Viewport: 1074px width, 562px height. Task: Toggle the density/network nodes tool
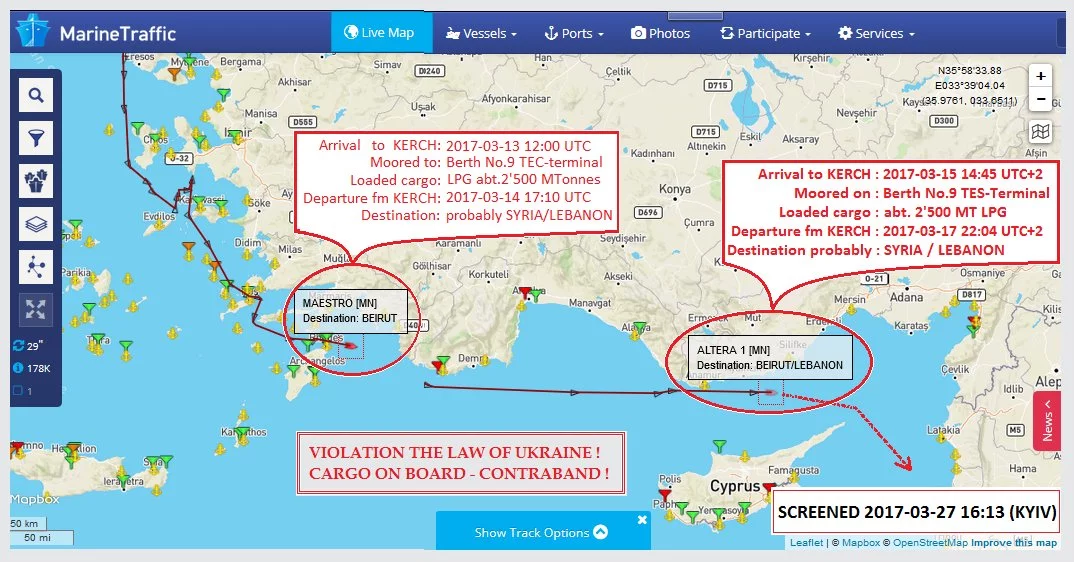pos(36,267)
